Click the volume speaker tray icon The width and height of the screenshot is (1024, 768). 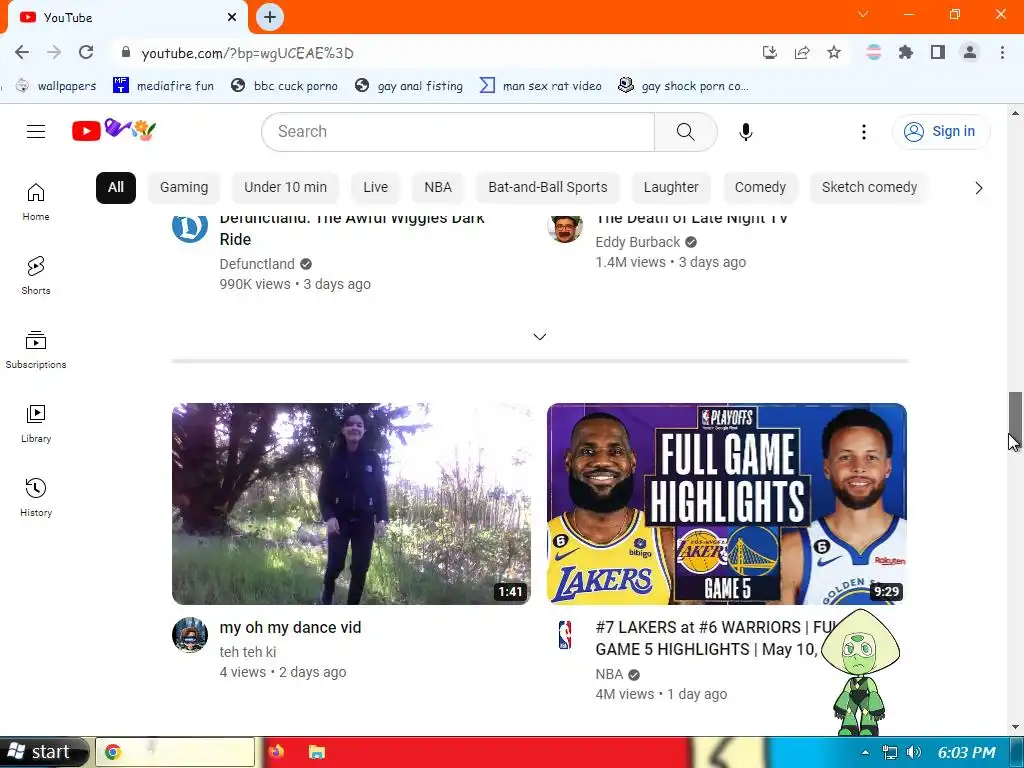[x=914, y=752]
